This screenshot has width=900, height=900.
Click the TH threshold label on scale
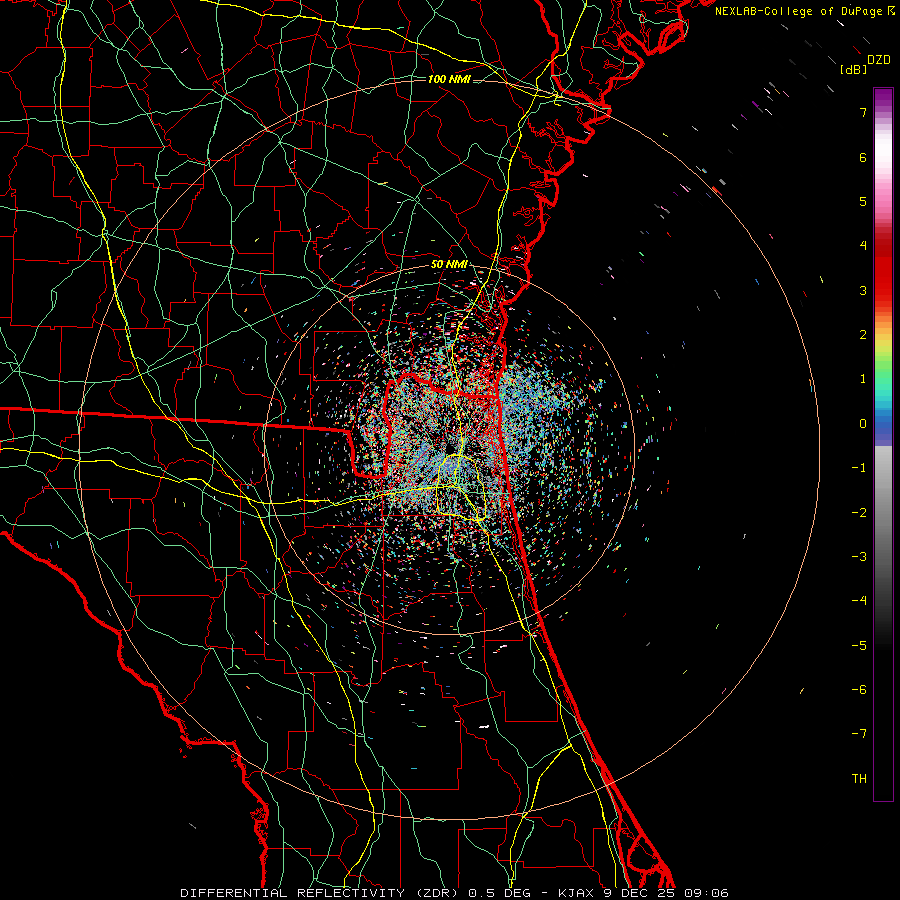coord(859,779)
